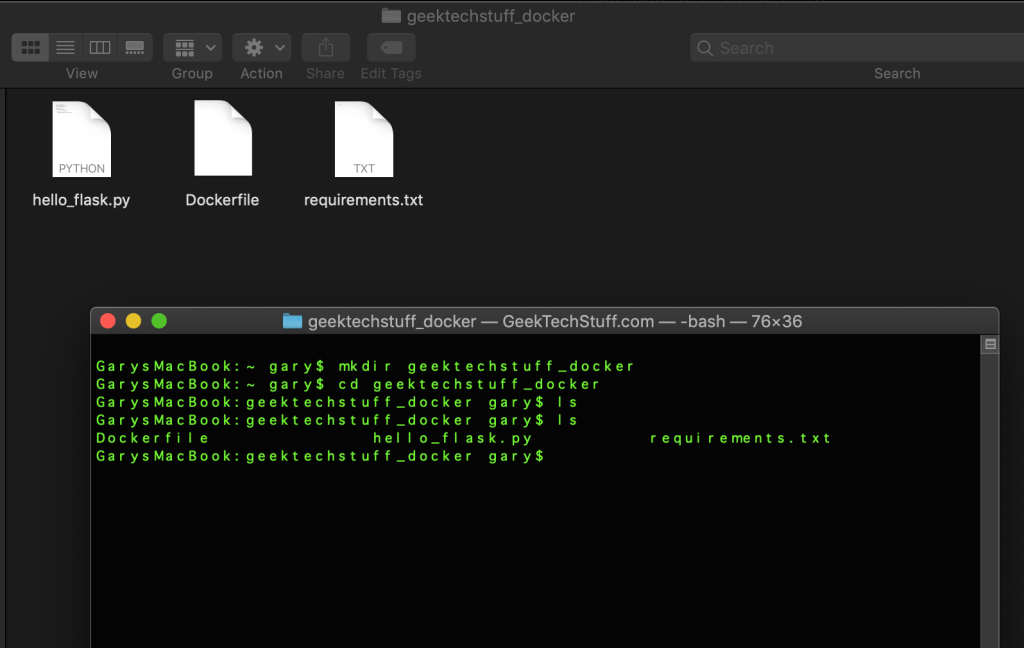Switch Finder to column view
Viewport: 1024px width, 648px height.
point(99,47)
